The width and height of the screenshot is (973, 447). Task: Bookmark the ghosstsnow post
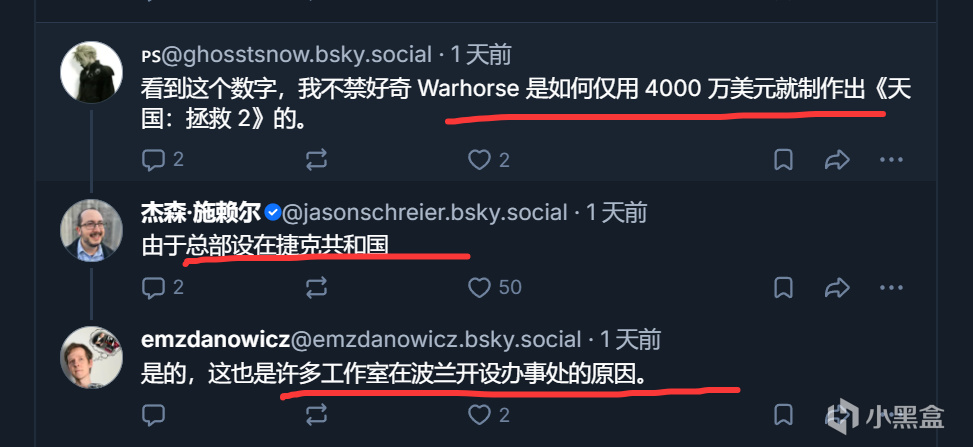pyautogui.click(x=783, y=160)
